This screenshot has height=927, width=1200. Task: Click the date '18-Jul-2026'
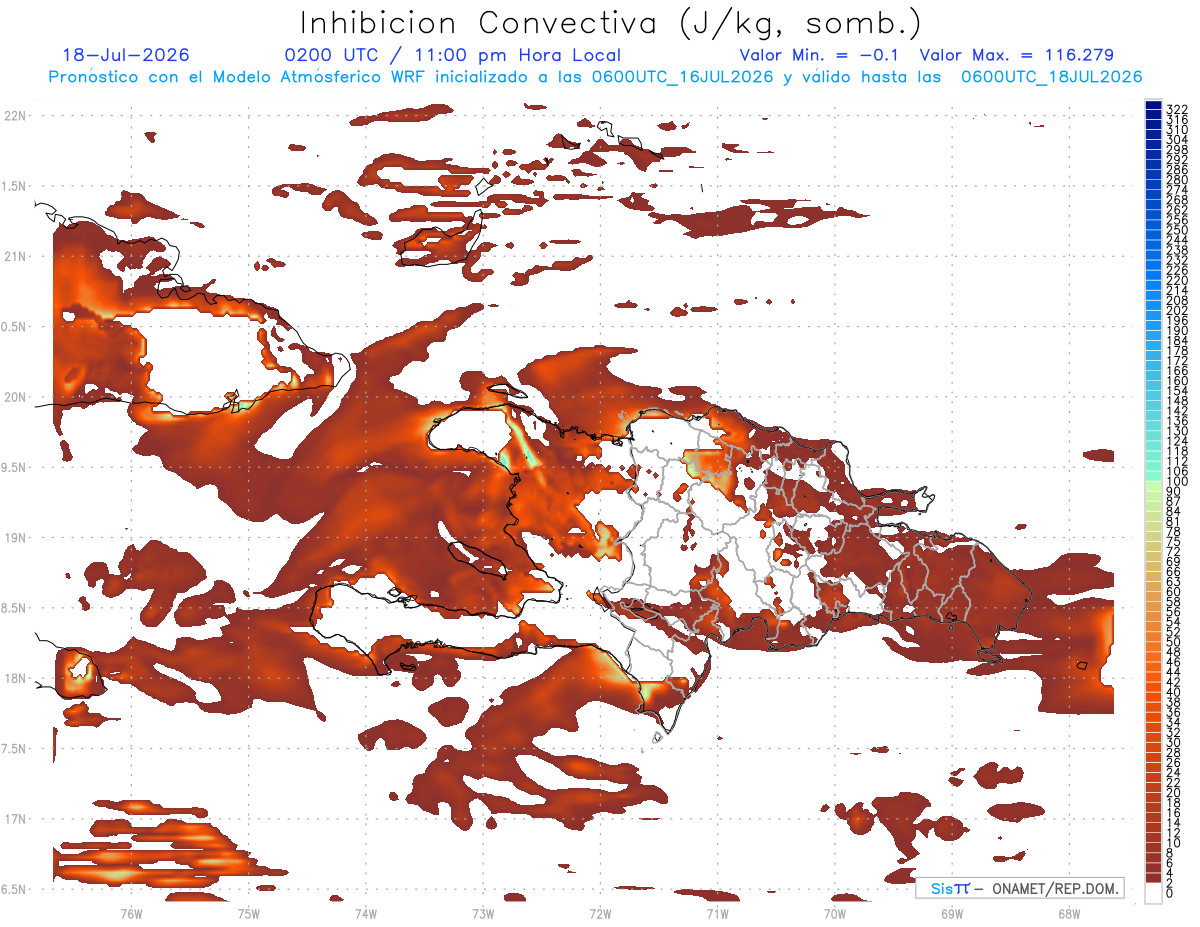coord(126,56)
